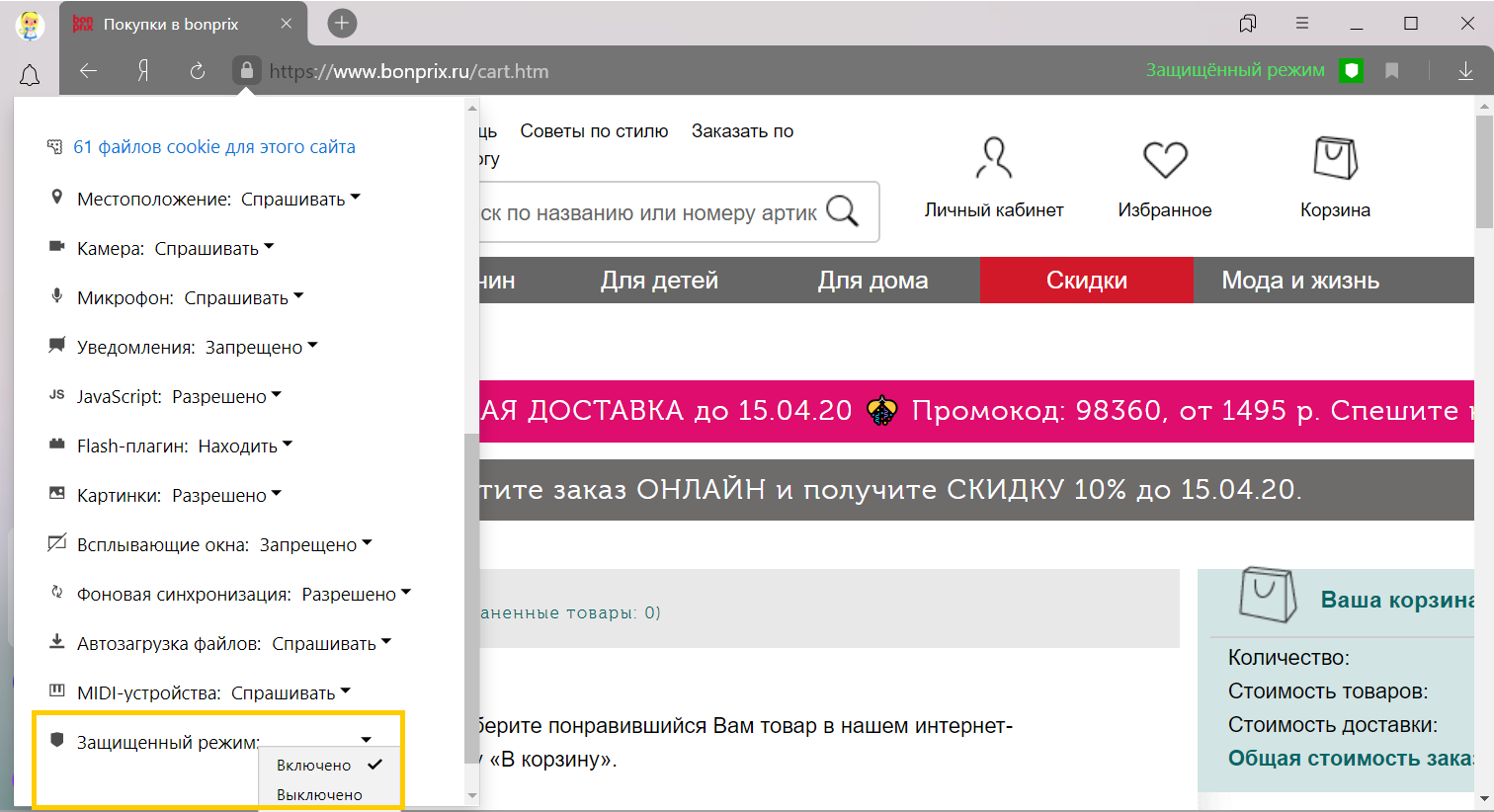Viewport: 1494px width, 812px height.
Task: Expand Фоновая синхронизация: Разрешено dropdown
Action: [x=357, y=594]
